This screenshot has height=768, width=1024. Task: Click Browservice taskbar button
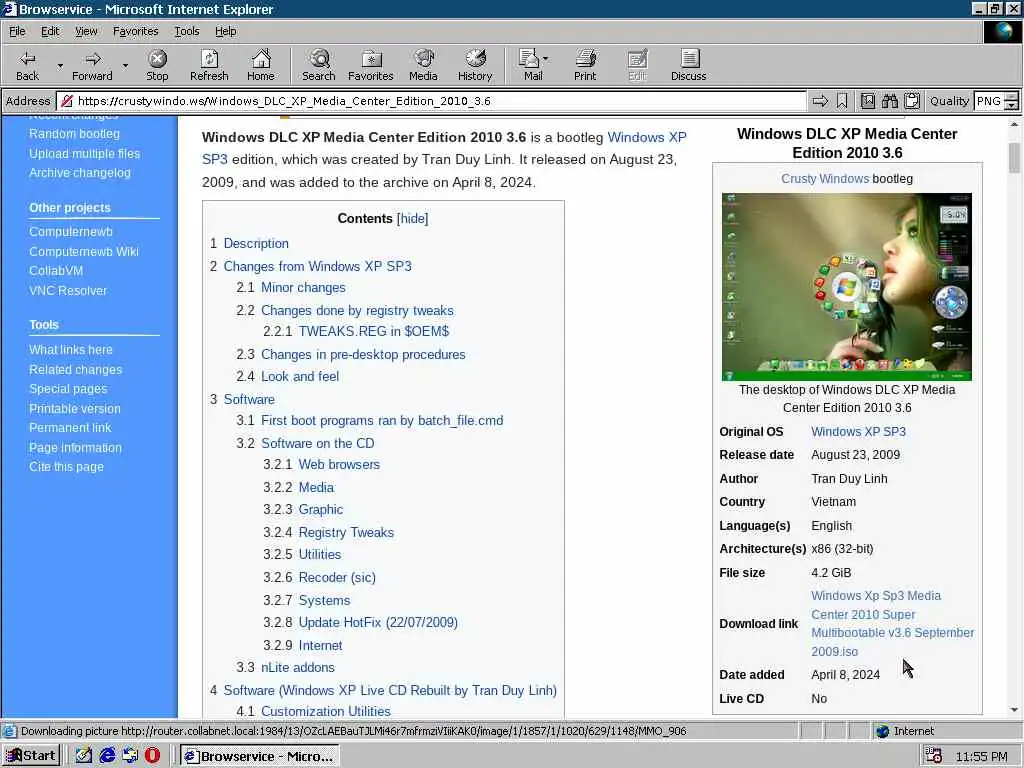coord(259,756)
